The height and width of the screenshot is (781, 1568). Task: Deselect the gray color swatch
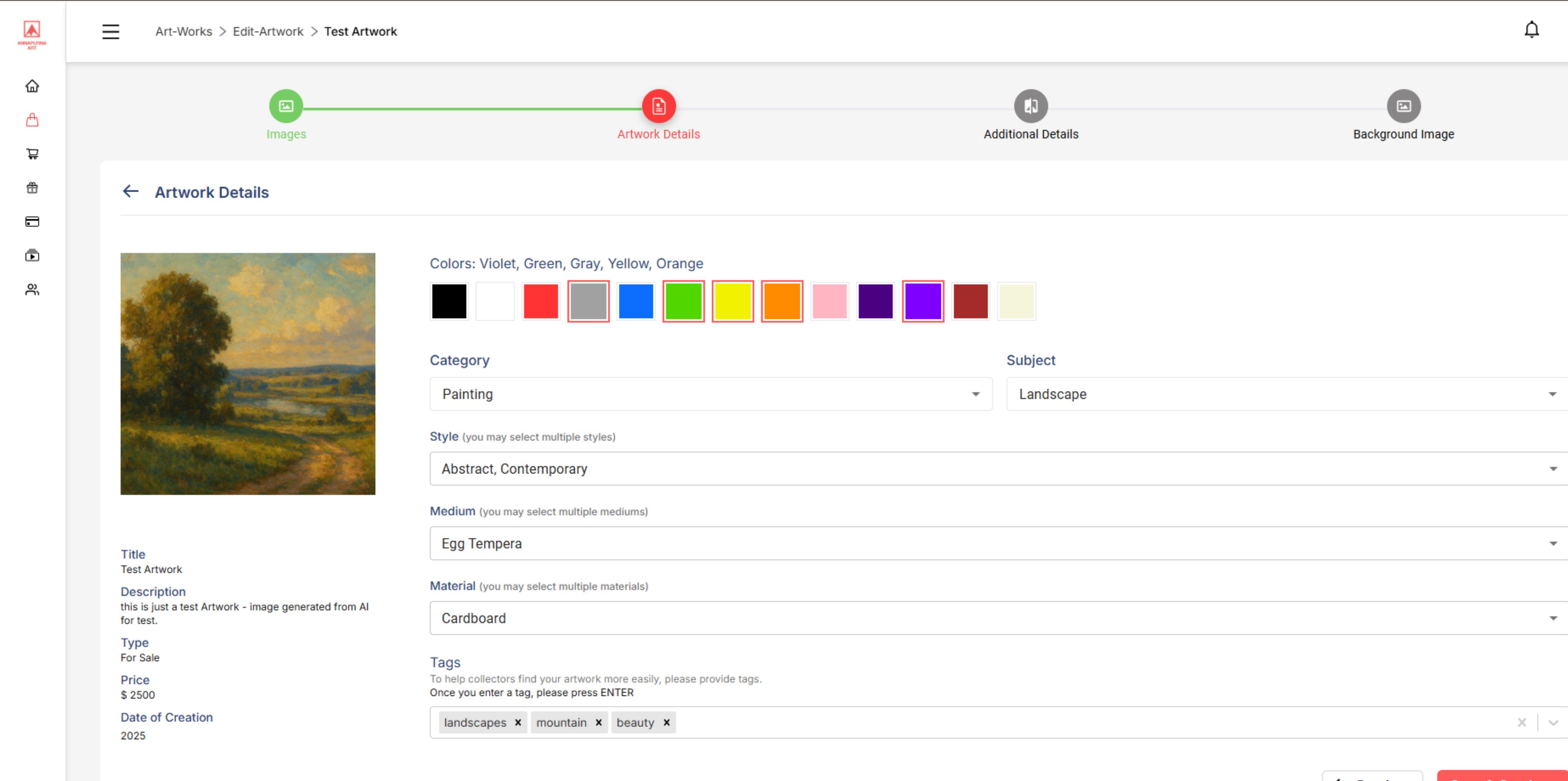pyautogui.click(x=589, y=301)
